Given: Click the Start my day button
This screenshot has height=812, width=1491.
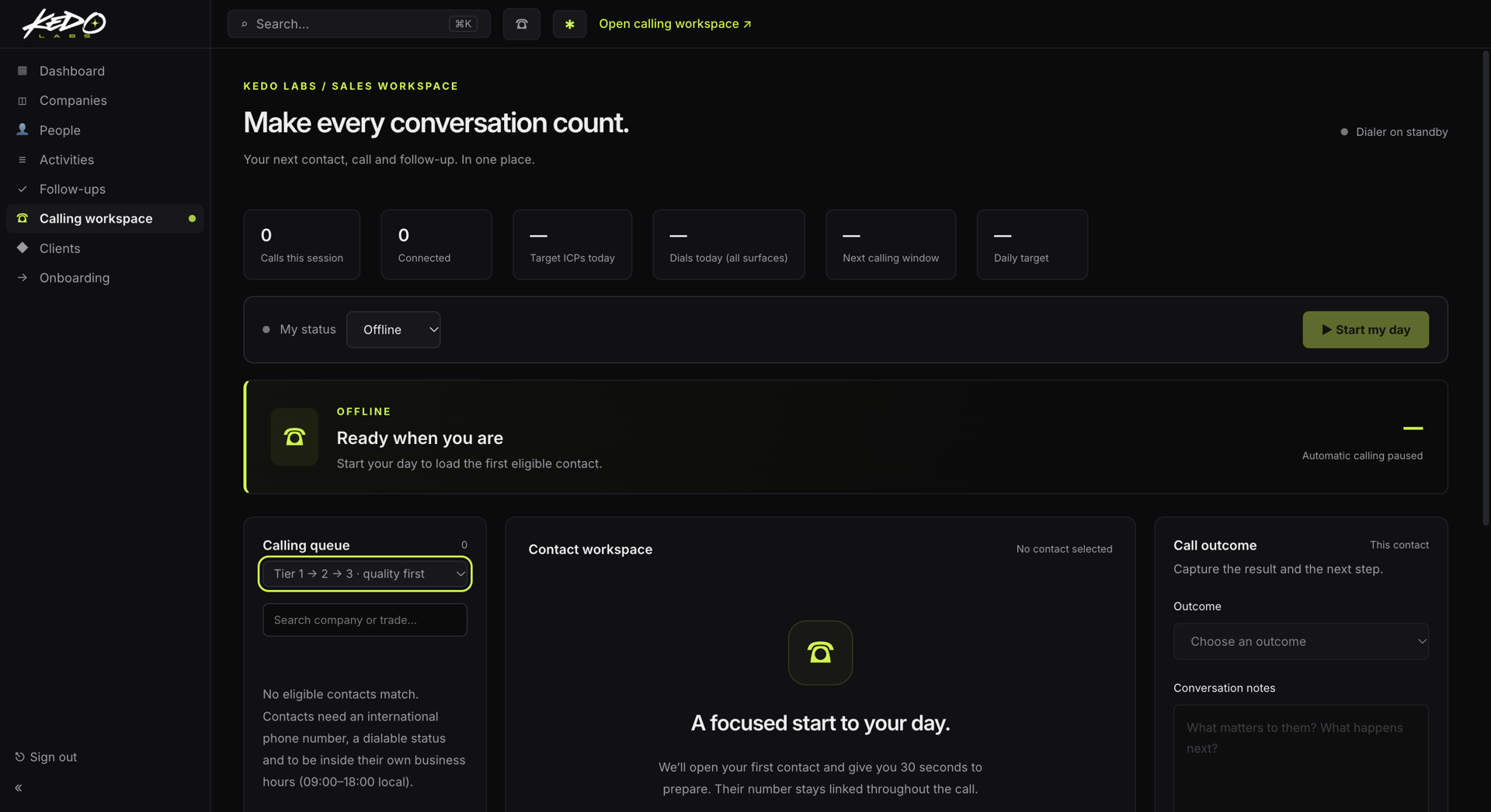Looking at the screenshot, I should (x=1365, y=330).
